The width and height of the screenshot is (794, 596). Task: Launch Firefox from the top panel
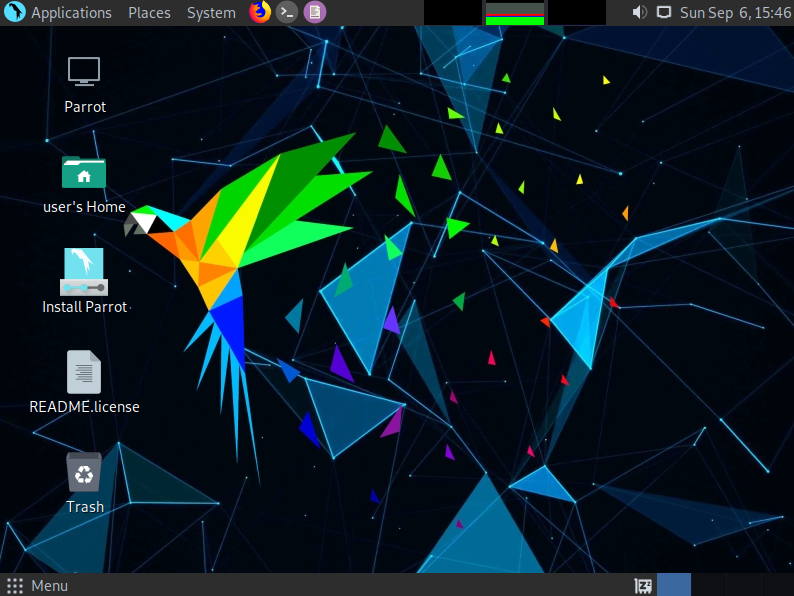pos(260,12)
